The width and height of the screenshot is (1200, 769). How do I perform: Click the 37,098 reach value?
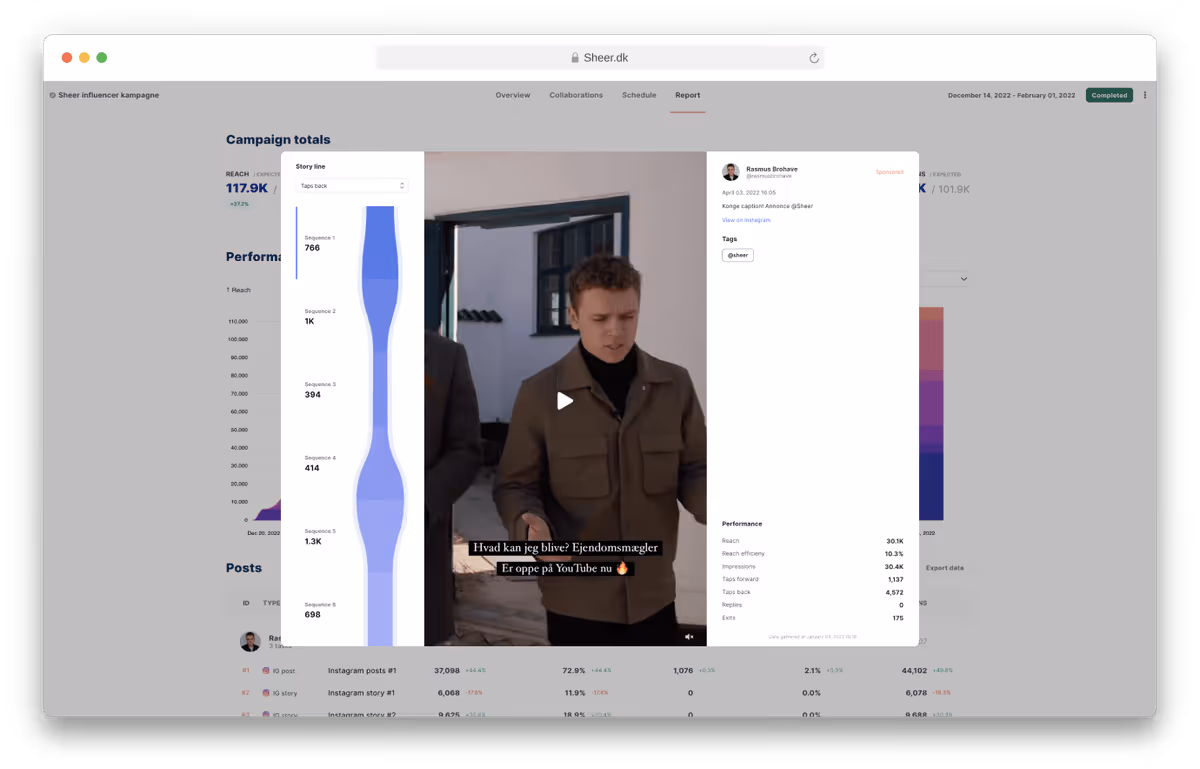pyautogui.click(x=447, y=670)
